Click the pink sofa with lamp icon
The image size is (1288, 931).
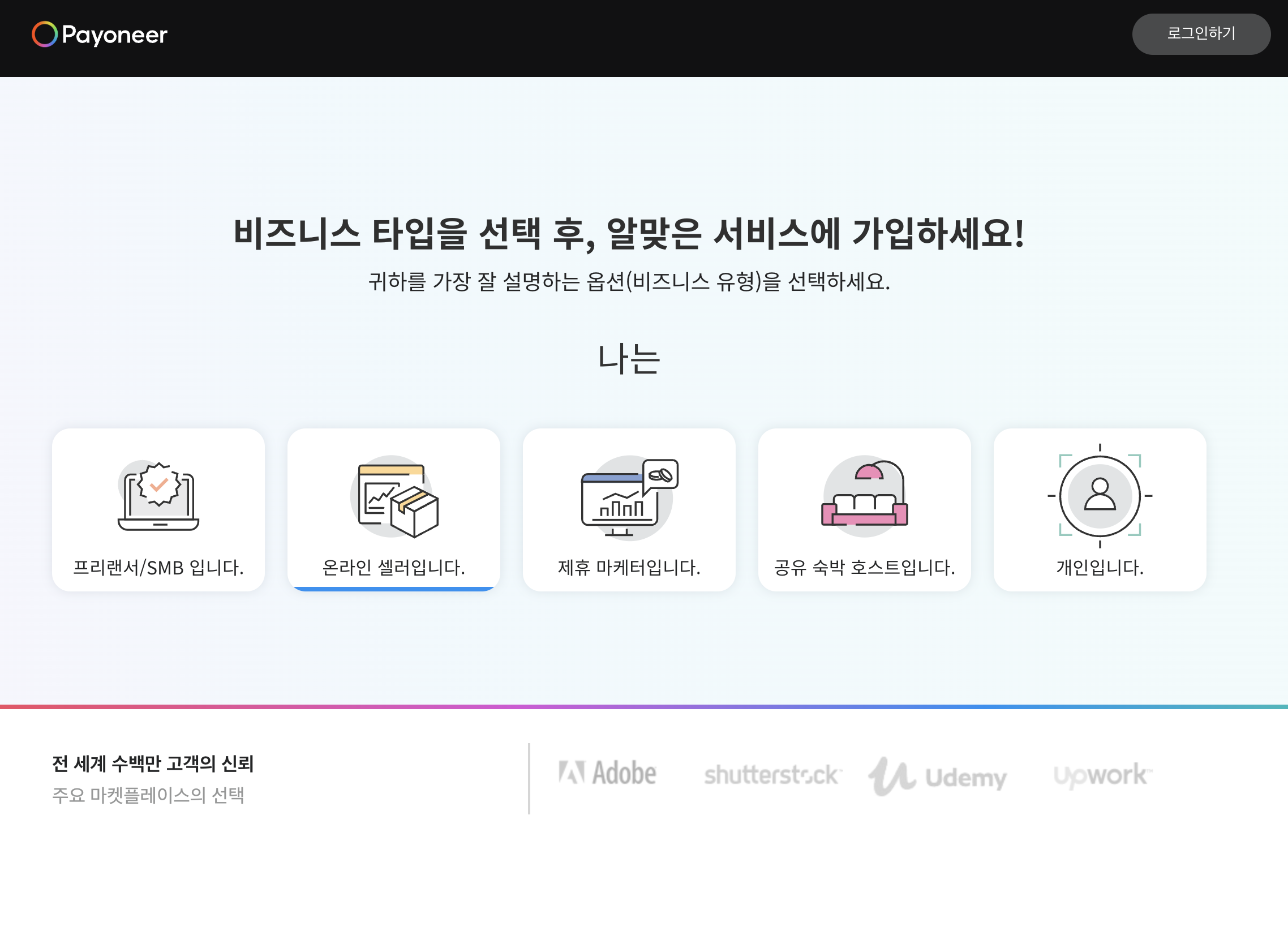click(864, 496)
